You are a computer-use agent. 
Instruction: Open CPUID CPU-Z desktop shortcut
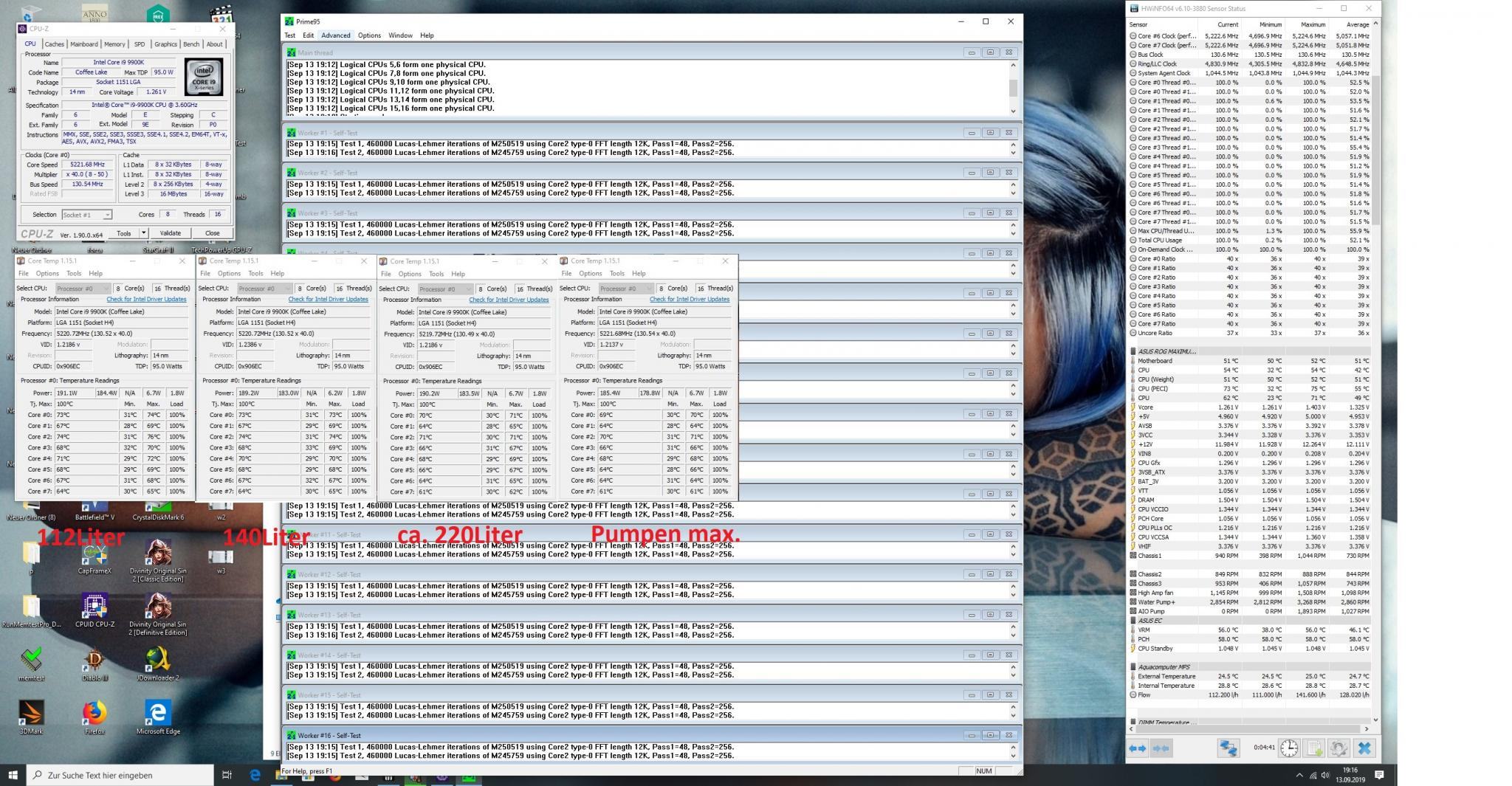(94, 610)
